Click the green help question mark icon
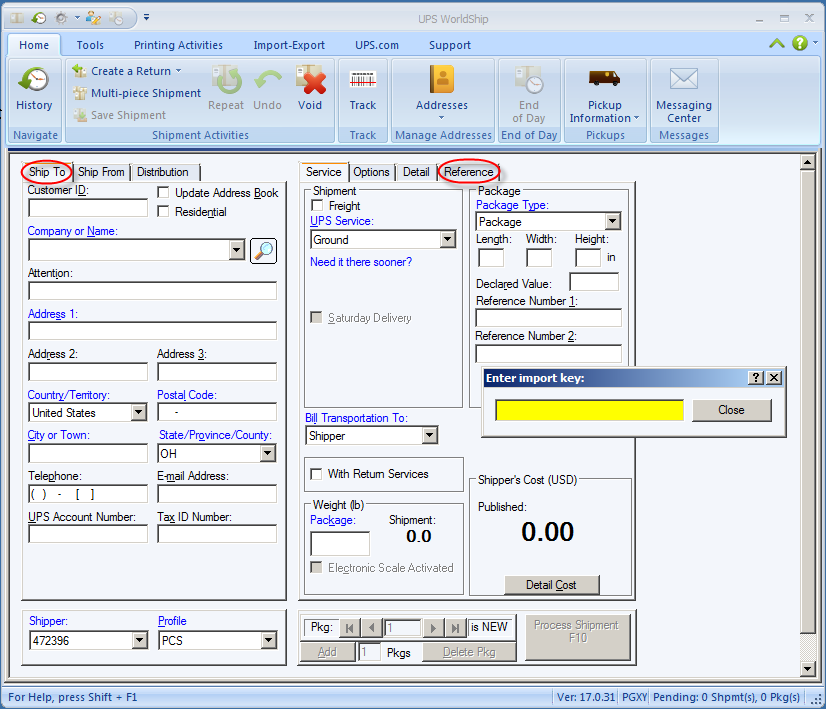This screenshot has width=826, height=709. (800, 43)
